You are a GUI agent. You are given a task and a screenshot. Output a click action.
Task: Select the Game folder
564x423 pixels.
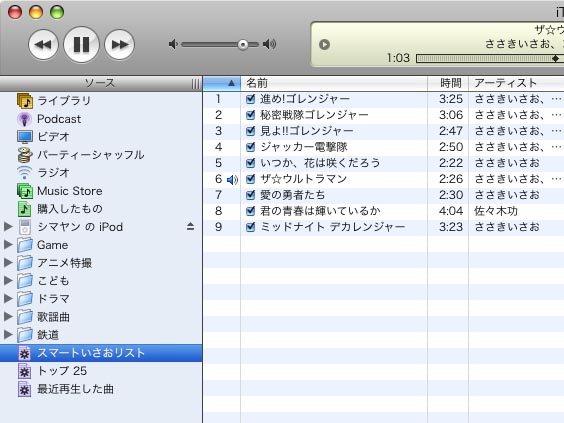42,245
